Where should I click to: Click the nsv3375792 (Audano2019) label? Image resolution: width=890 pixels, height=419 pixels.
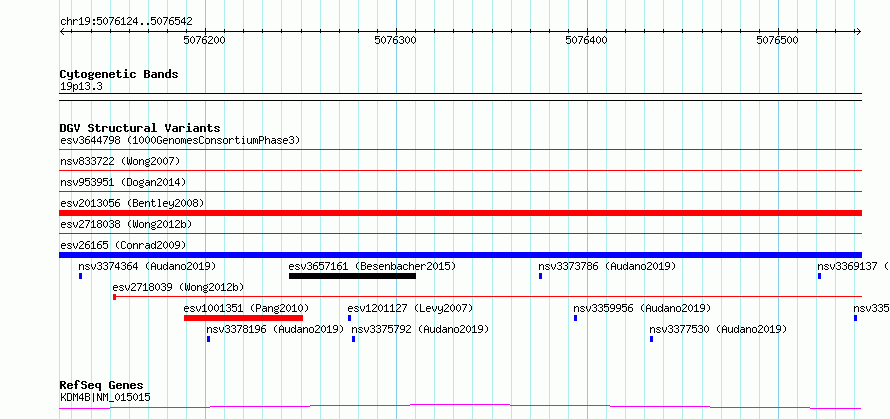420,329
